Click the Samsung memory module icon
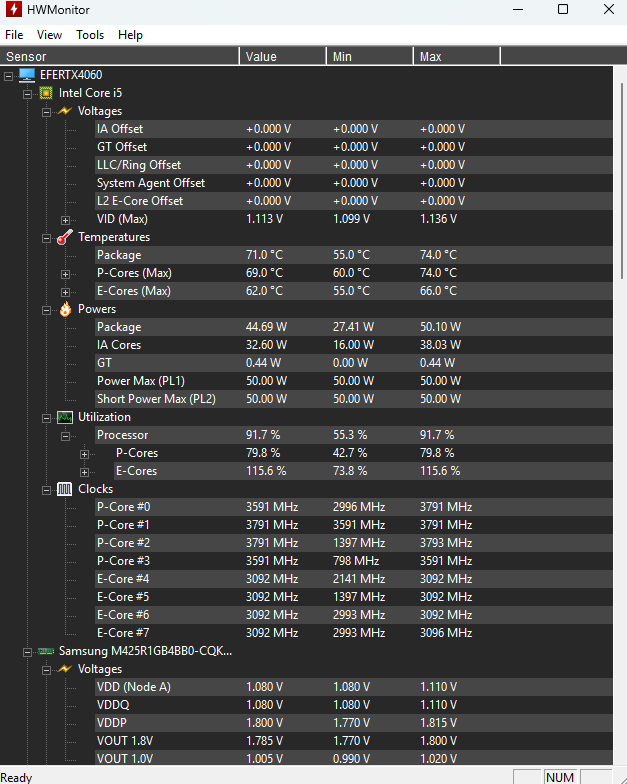 click(46, 651)
